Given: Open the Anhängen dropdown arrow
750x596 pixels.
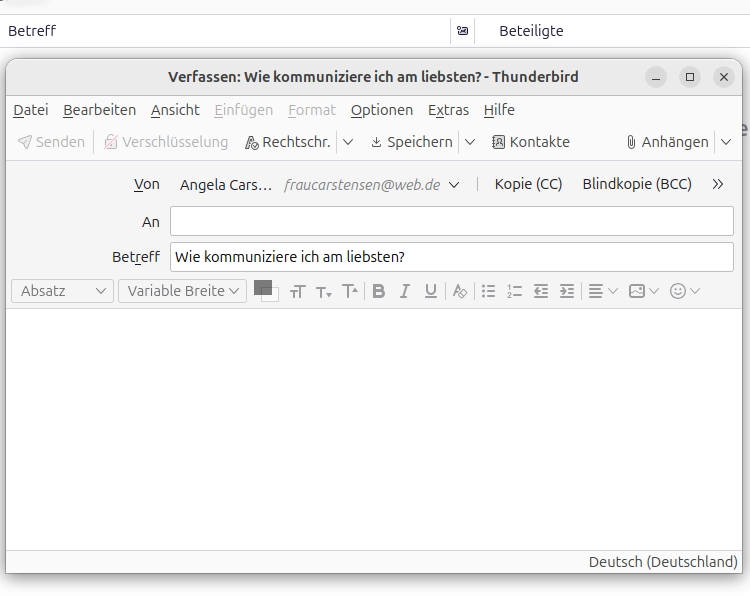Looking at the screenshot, I should tap(726, 142).
